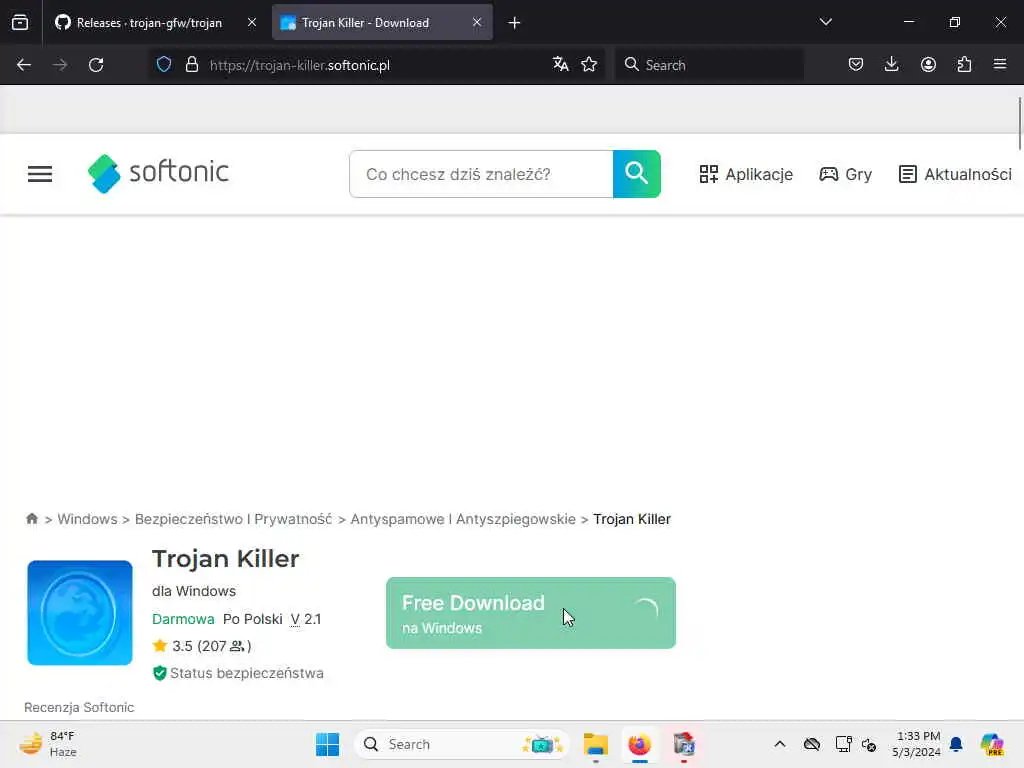
Task: Click the Firefox Search box
Action: click(709, 65)
